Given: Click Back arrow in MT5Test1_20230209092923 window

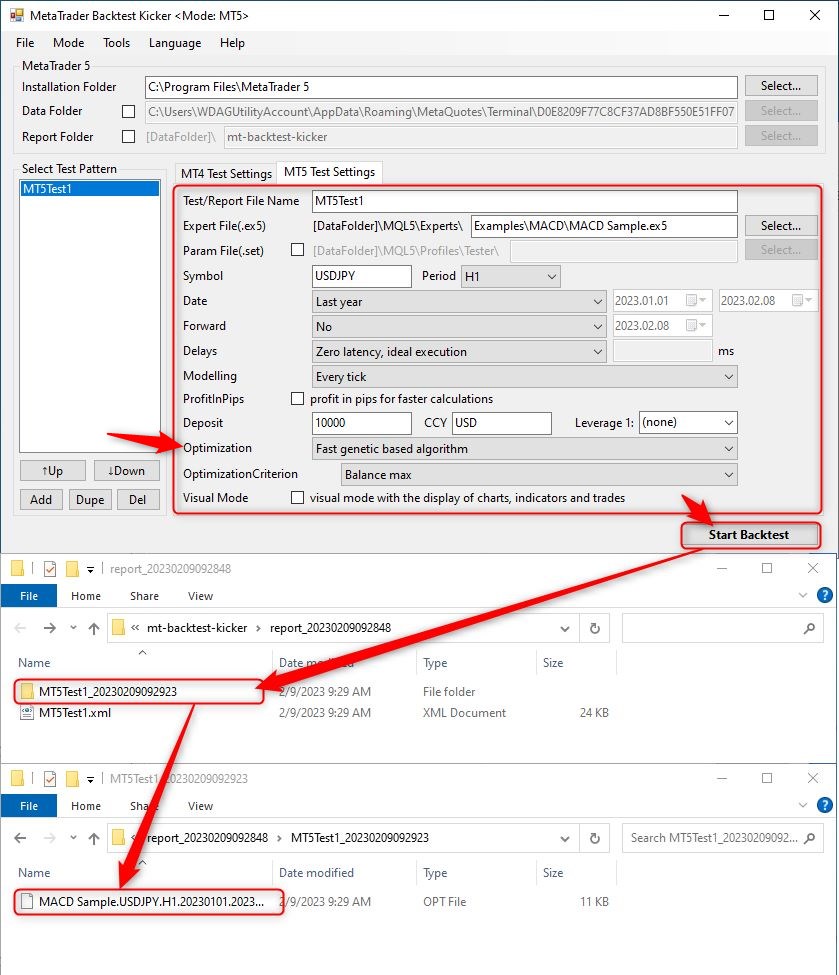Looking at the screenshot, I should 21,838.
